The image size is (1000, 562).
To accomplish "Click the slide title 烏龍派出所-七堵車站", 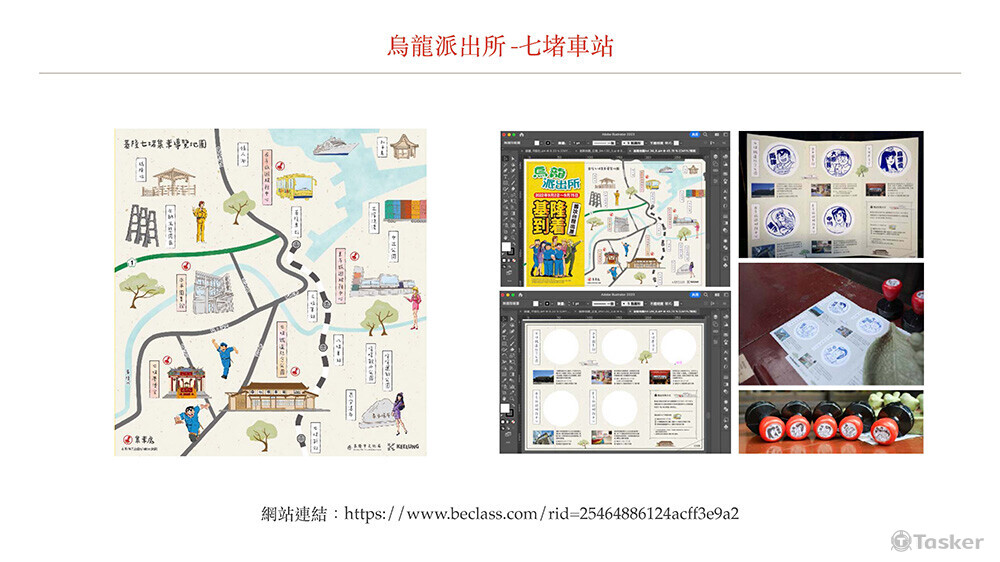I will 500,45.
